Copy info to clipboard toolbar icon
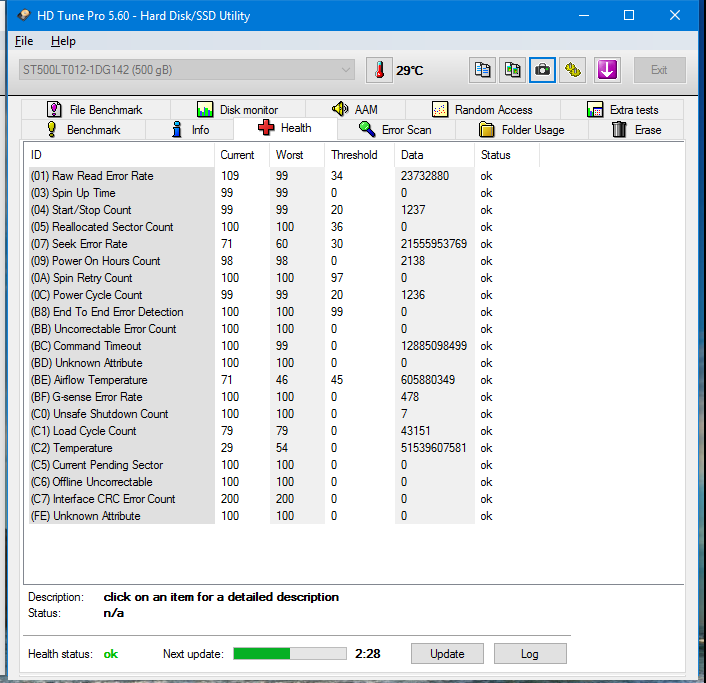The height and width of the screenshot is (683, 706). pyautogui.click(x=482, y=70)
